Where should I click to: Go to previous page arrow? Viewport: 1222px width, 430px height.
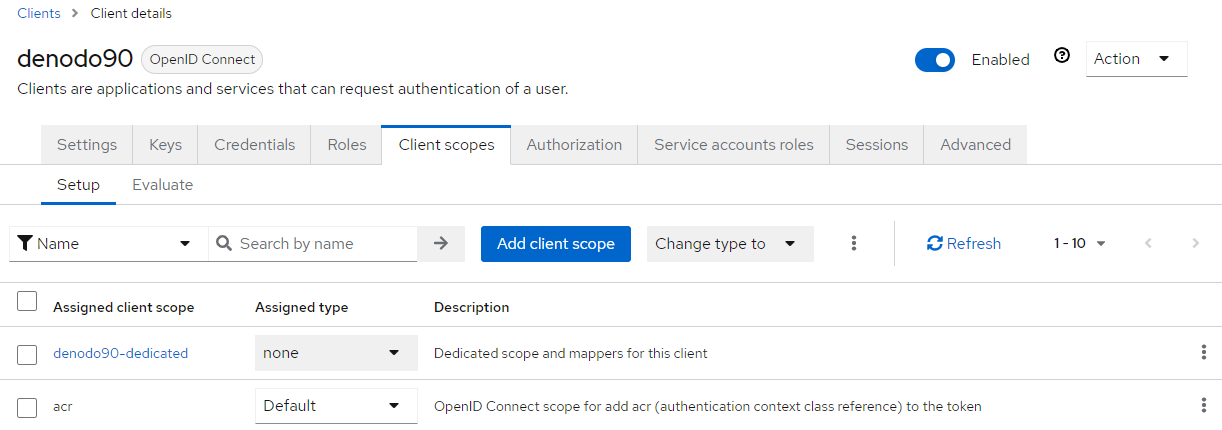(x=1148, y=243)
